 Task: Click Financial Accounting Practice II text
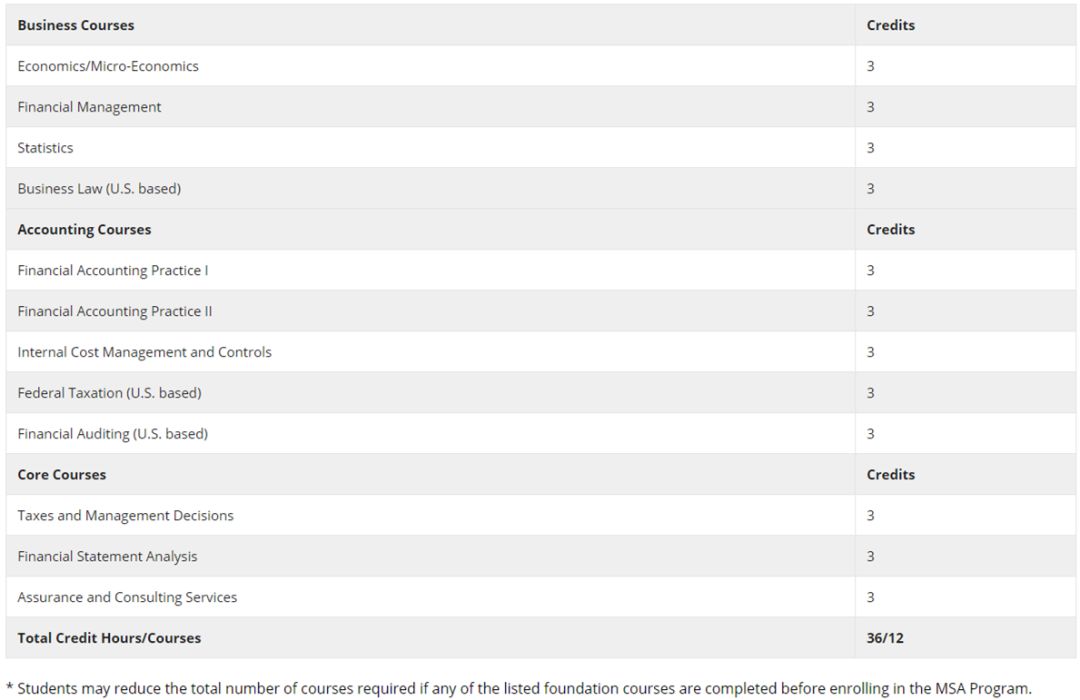point(115,311)
